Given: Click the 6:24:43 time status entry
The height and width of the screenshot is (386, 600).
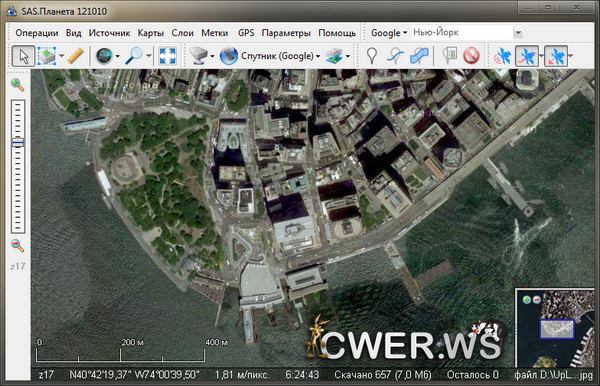Looking at the screenshot, I should [x=302, y=375].
